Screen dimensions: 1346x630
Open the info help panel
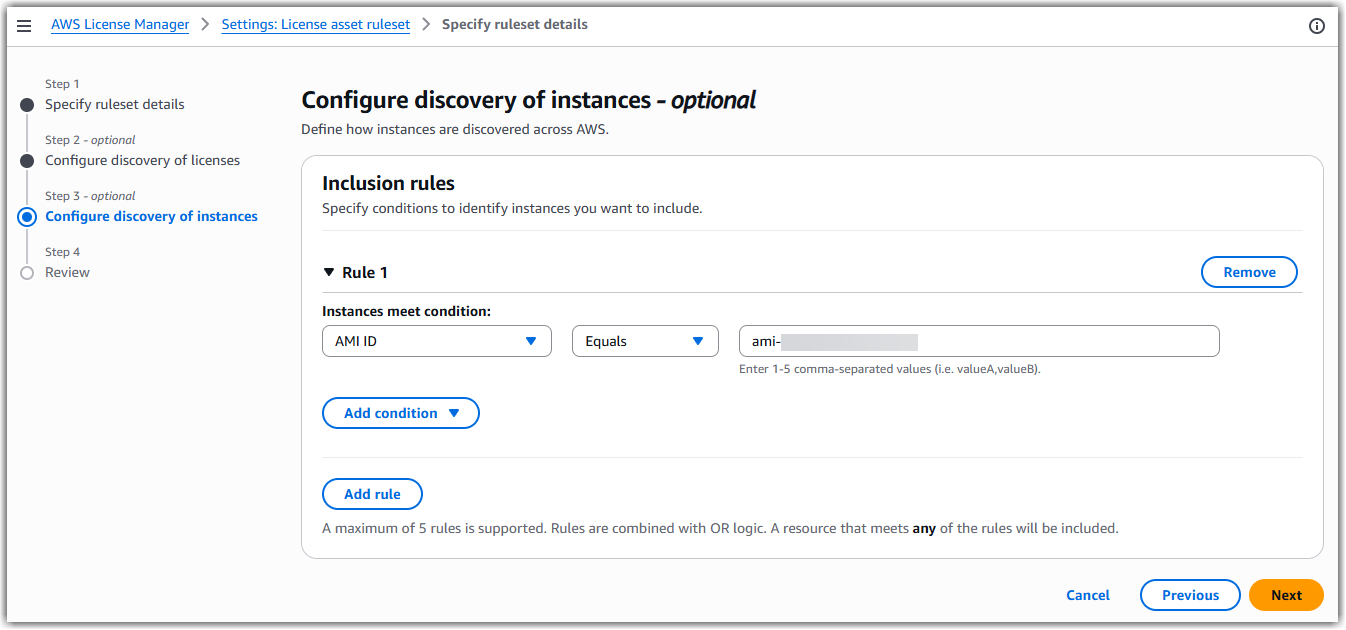1317,25
